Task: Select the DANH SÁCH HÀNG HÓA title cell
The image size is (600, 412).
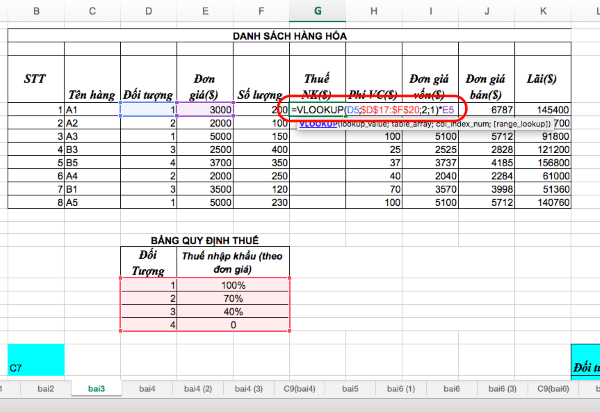Action: pyautogui.click(x=289, y=36)
